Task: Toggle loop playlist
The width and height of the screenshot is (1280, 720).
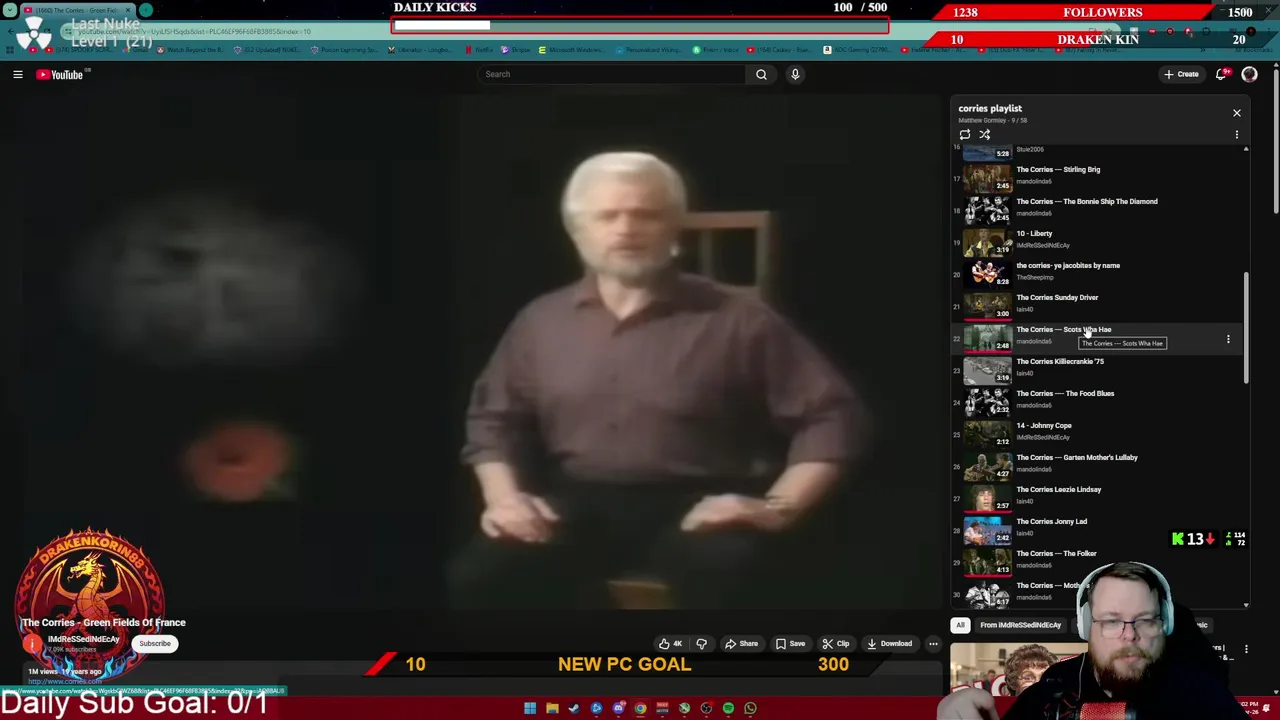Action: point(965,134)
